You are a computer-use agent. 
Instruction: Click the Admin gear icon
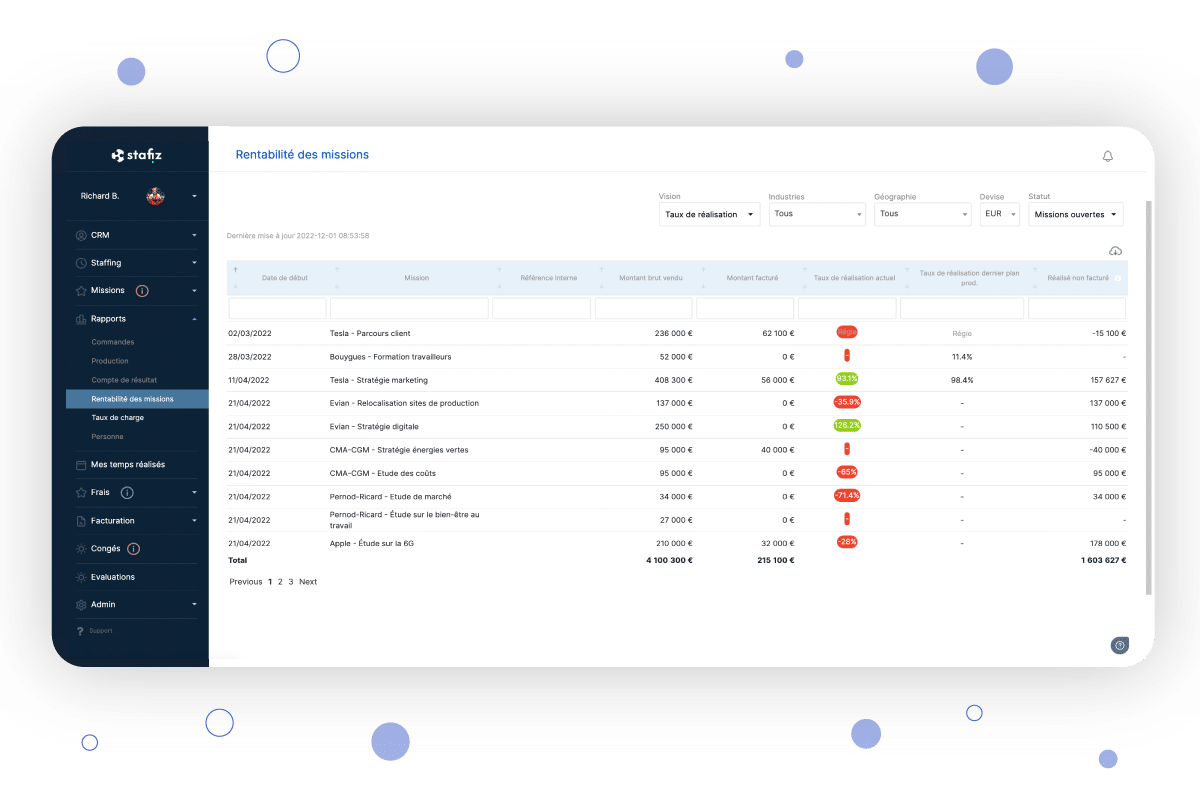(x=81, y=605)
